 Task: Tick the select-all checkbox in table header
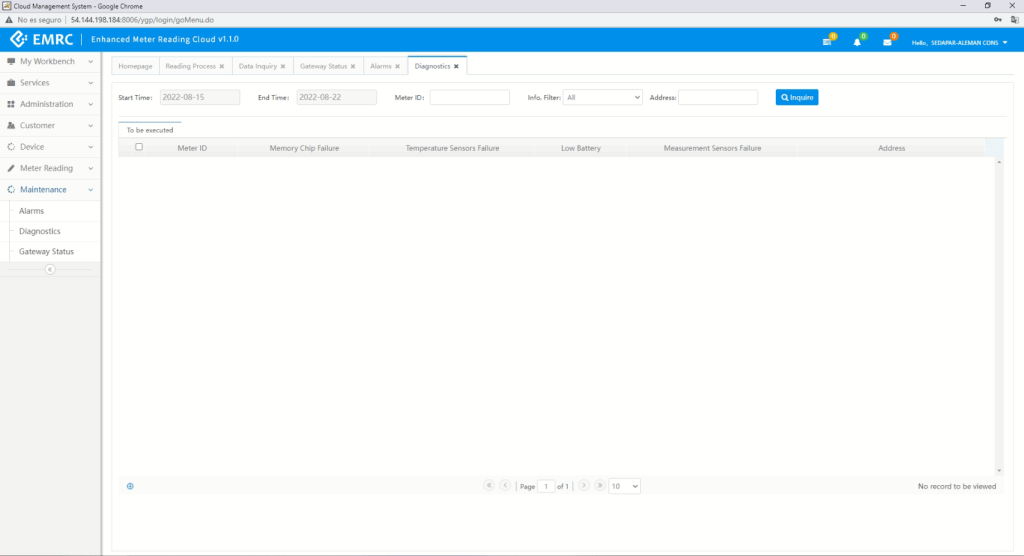(139, 147)
